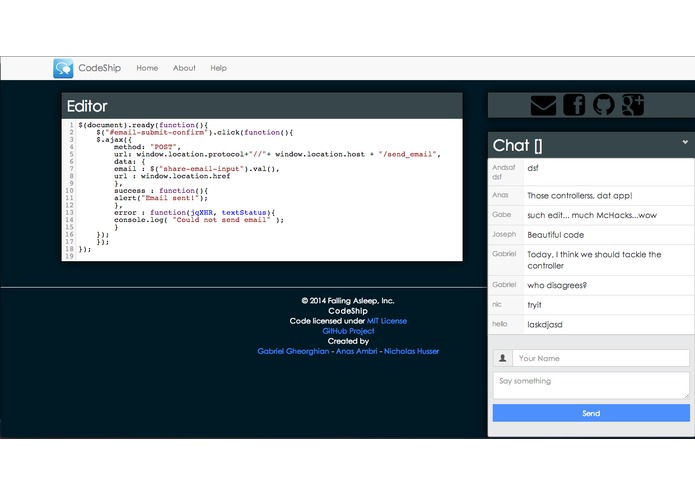Click the CodeShip logo icon
Screen dimensions: 695x494
(63, 68)
